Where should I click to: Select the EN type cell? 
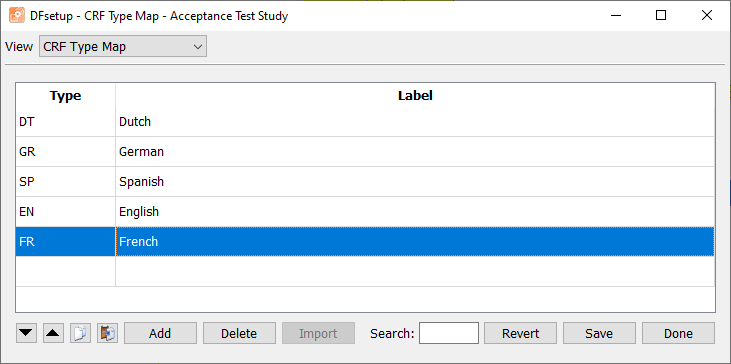click(65, 212)
